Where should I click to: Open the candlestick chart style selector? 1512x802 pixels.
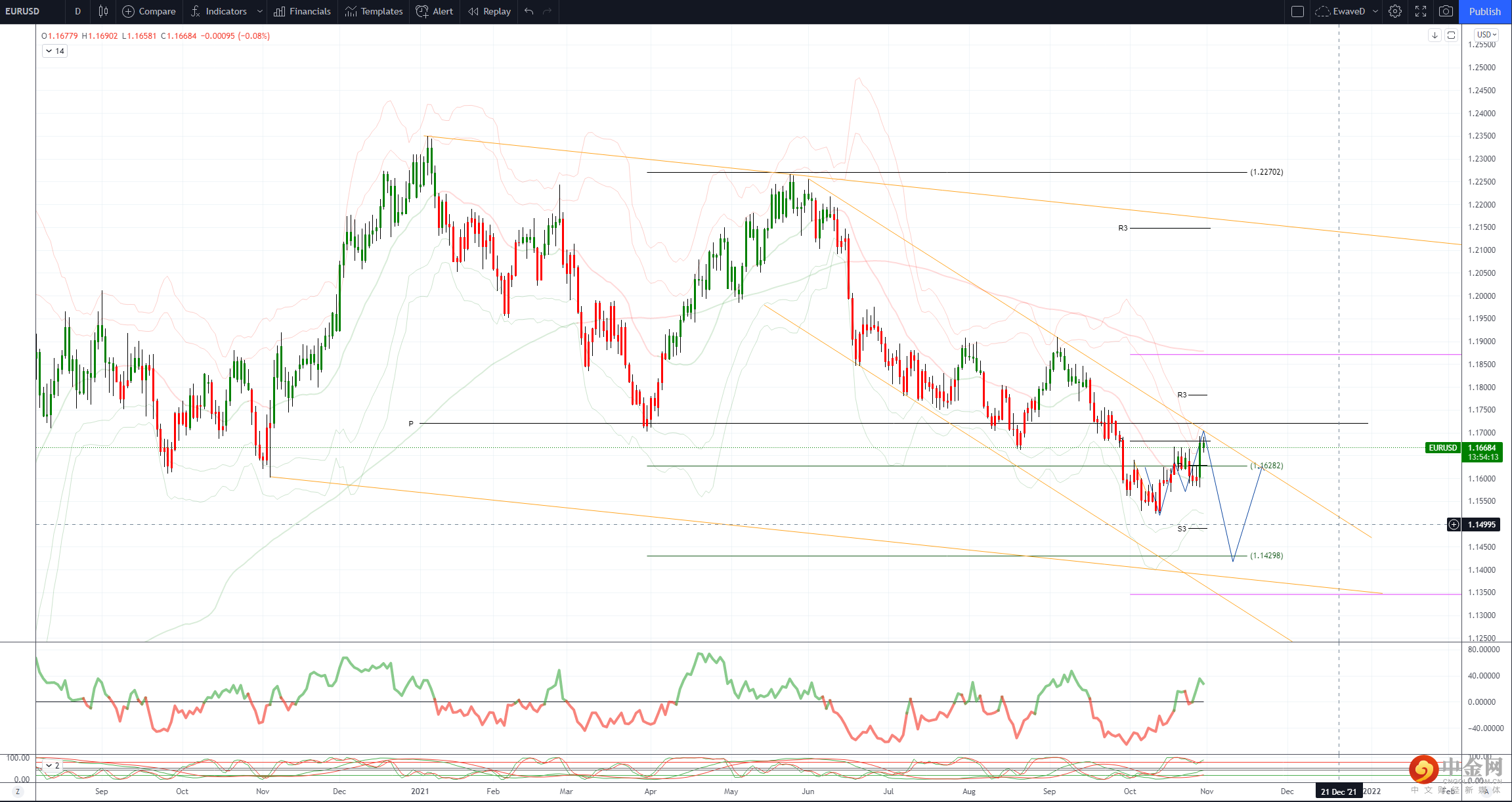[103, 11]
